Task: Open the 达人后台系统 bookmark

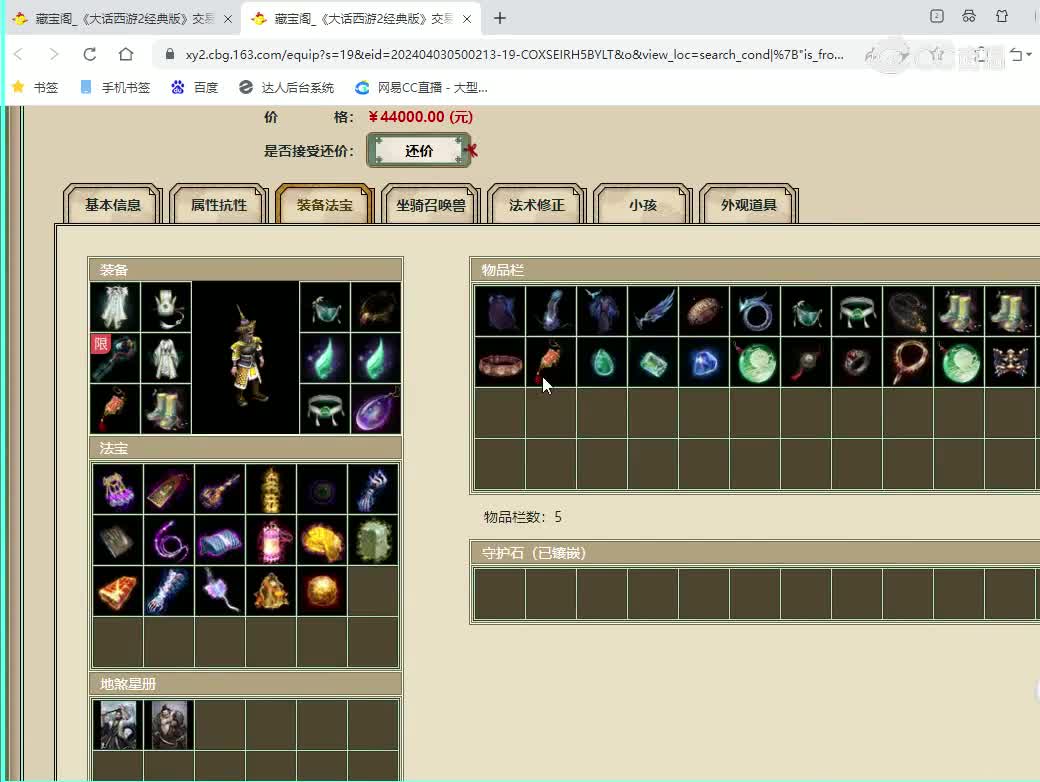Action: [x=287, y=88]
